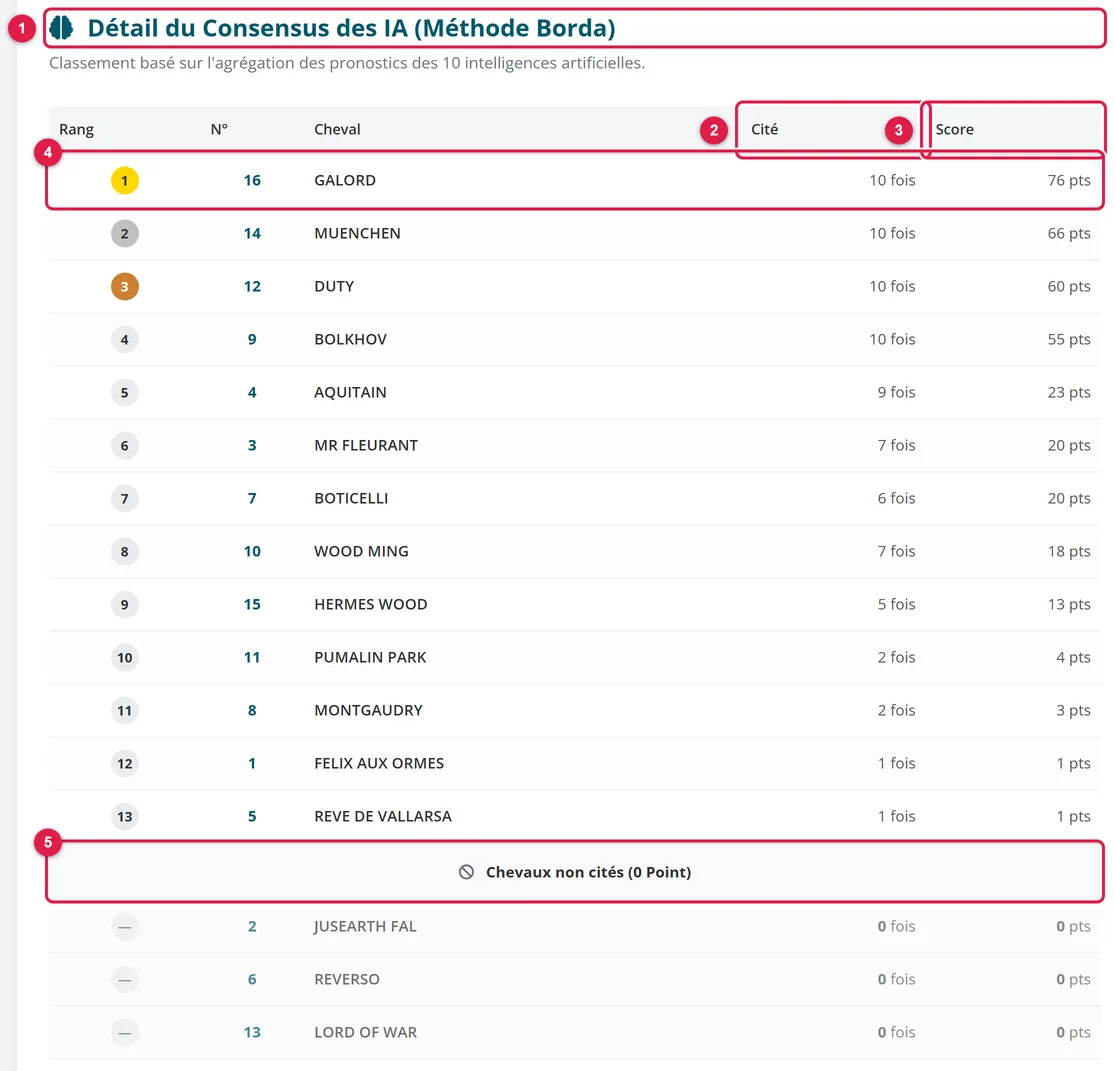Click the gold rank 1 badge for GALORD
The width and height of the screenshot is (1115, 1071).
pyautogui.click(x=124, y=181)
